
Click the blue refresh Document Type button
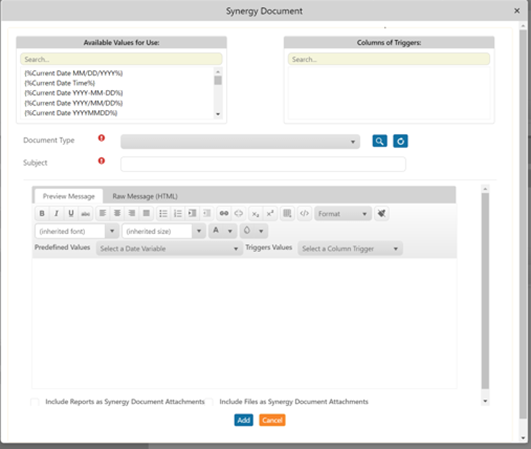point(400,141)
